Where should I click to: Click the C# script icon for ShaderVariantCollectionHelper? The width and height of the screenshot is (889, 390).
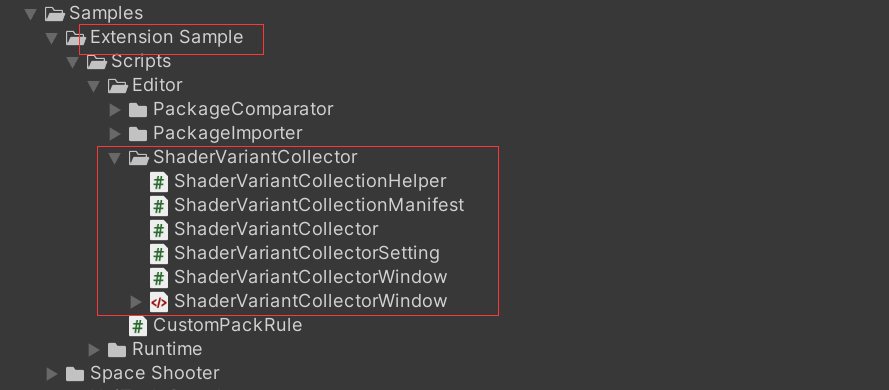[159, 182]
